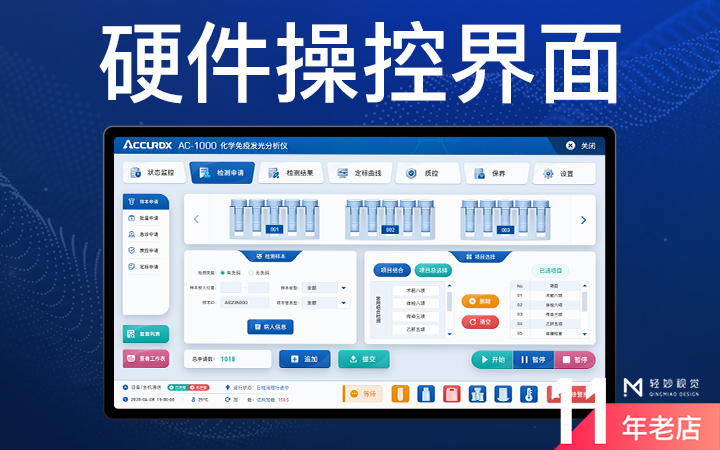Click the first sample position input field
720x450 pixels.
pos(231,288)
